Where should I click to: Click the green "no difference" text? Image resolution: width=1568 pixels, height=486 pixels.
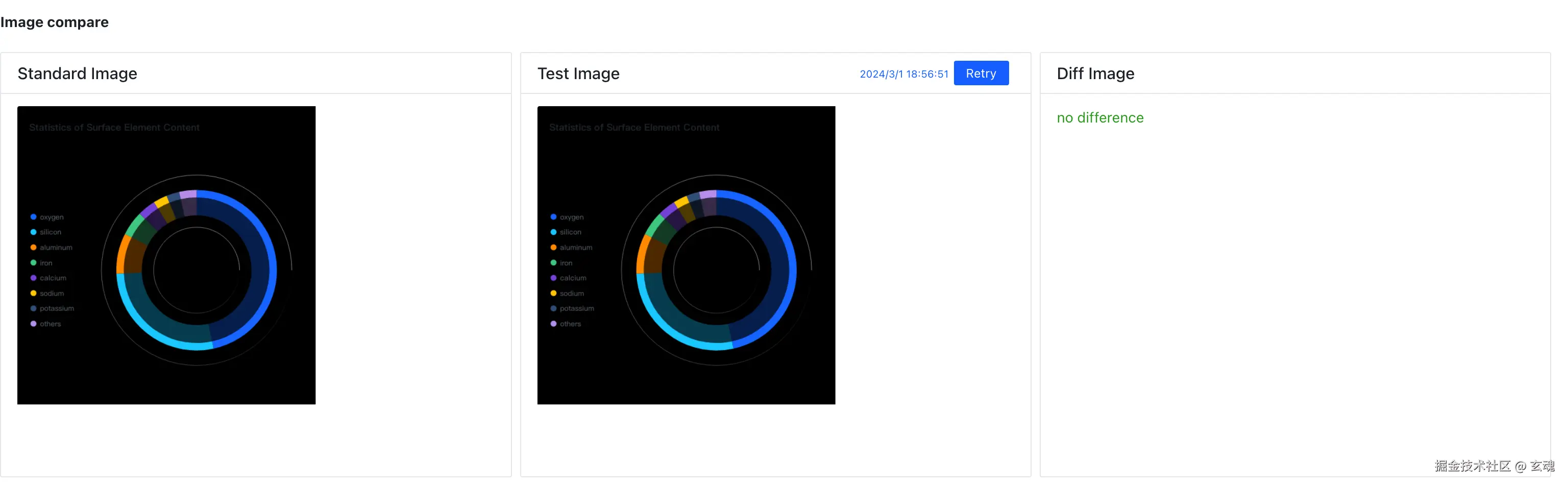[x=1099, y=117]
